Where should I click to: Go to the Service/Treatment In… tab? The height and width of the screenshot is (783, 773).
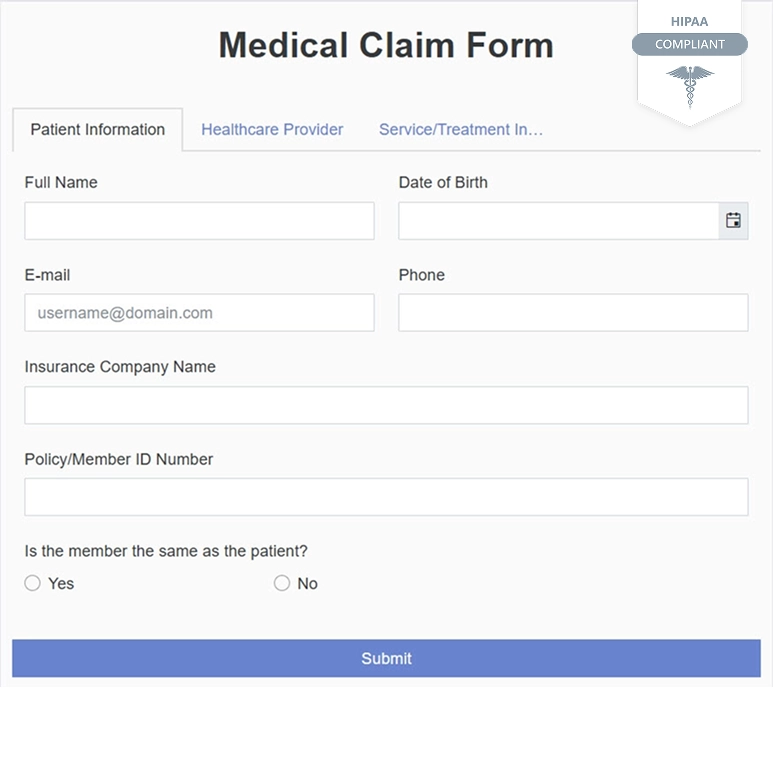[461, 130]
